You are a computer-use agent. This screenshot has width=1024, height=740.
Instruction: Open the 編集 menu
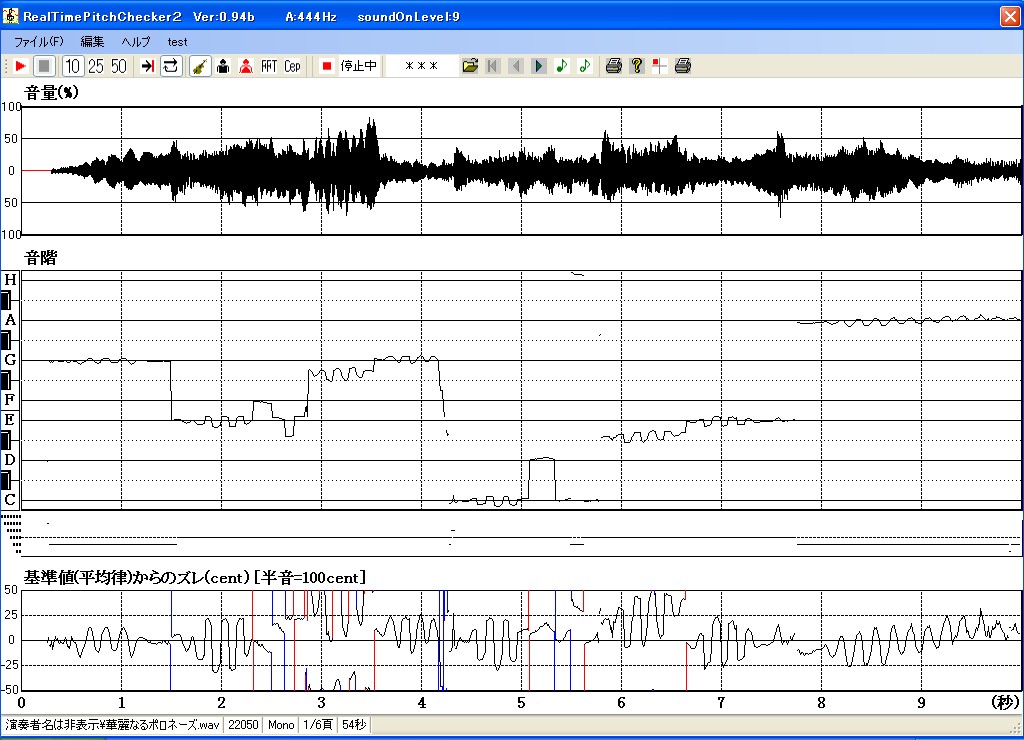click(x=92, y=42)
